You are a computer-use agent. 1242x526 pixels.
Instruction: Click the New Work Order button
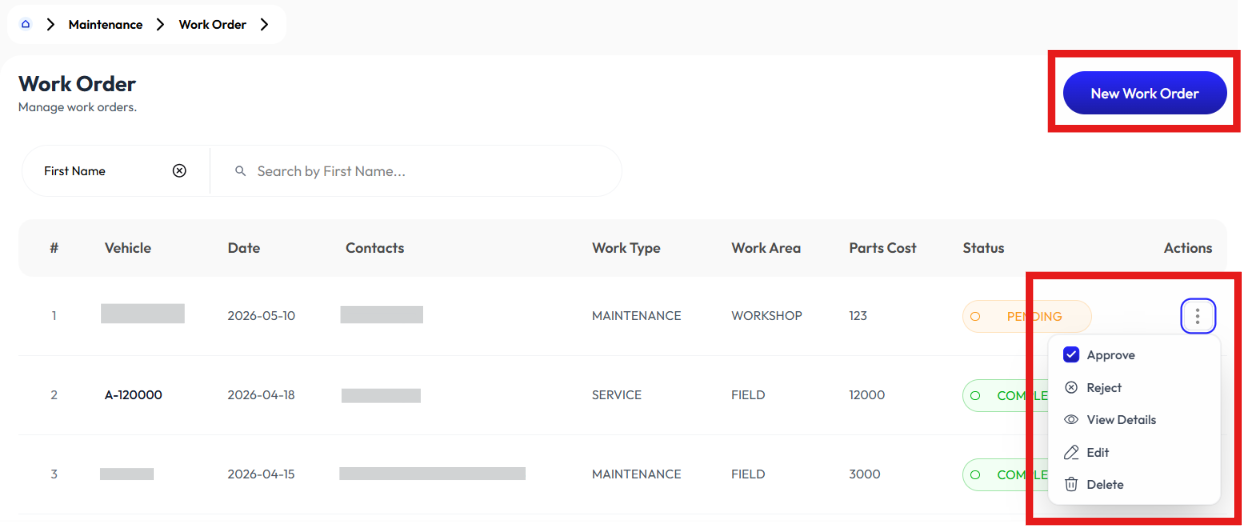click(1144, 93)
